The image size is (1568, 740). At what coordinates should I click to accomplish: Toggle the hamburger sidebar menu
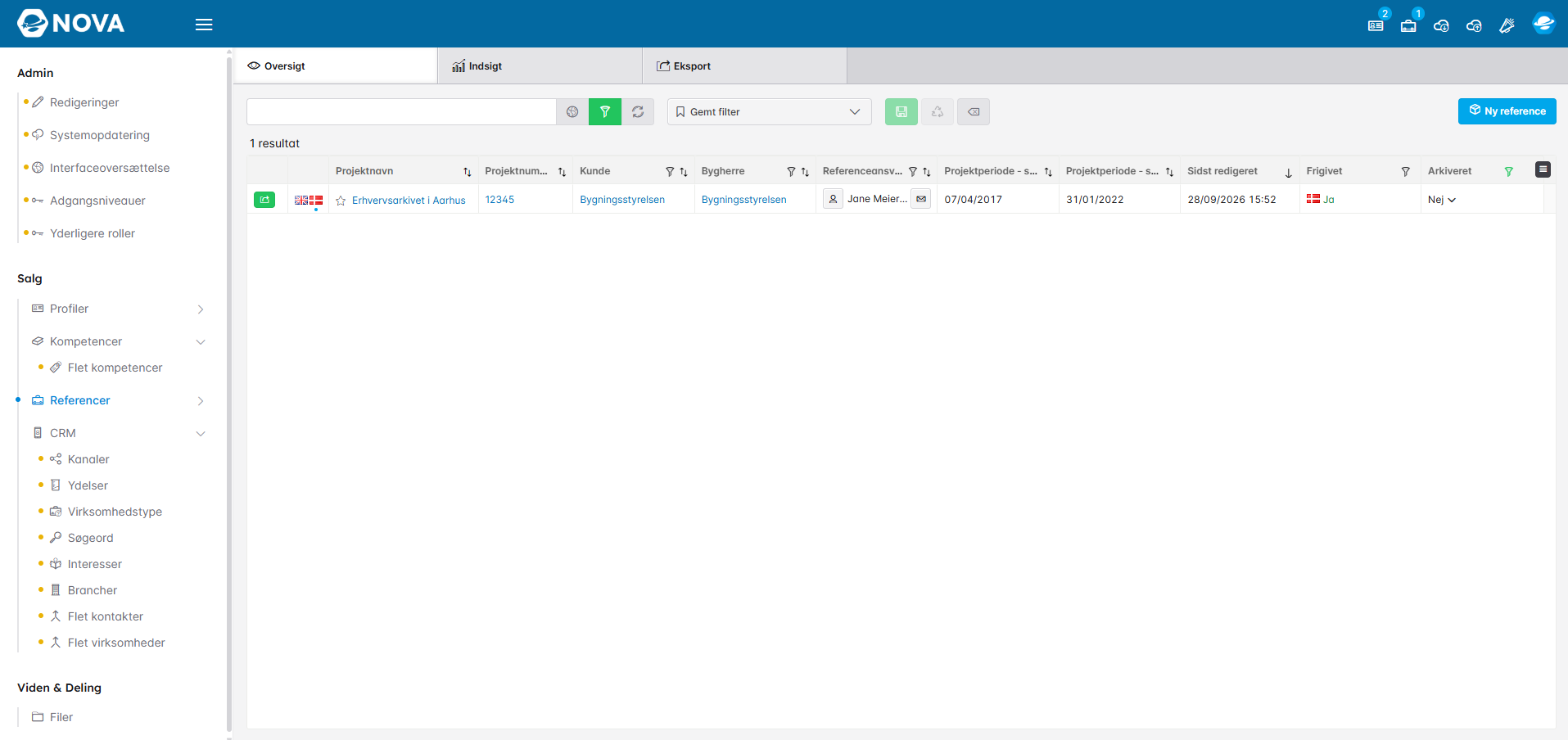pyautogui.click(x=204, y=25)
